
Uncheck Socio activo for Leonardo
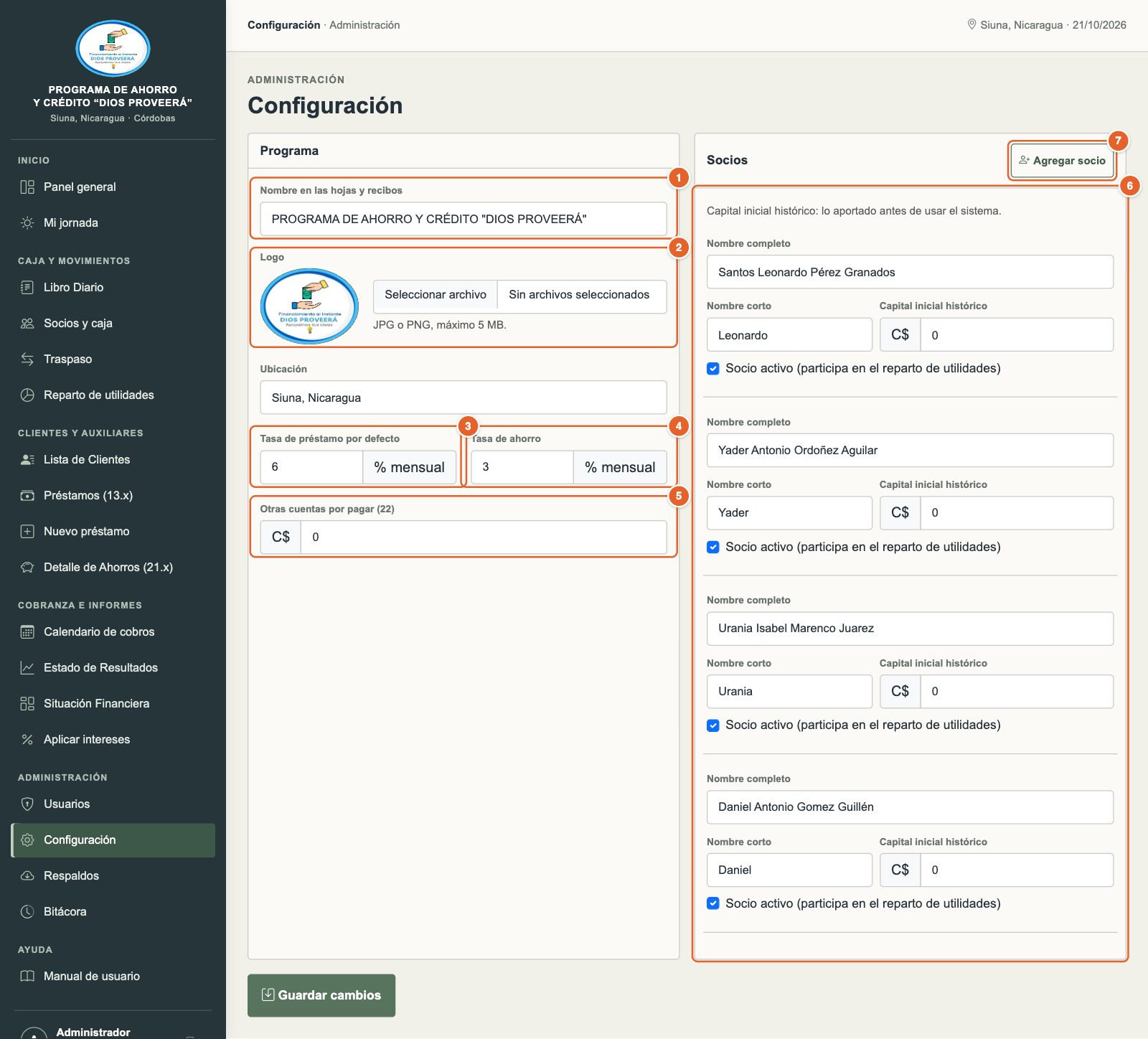click(713, 369)
